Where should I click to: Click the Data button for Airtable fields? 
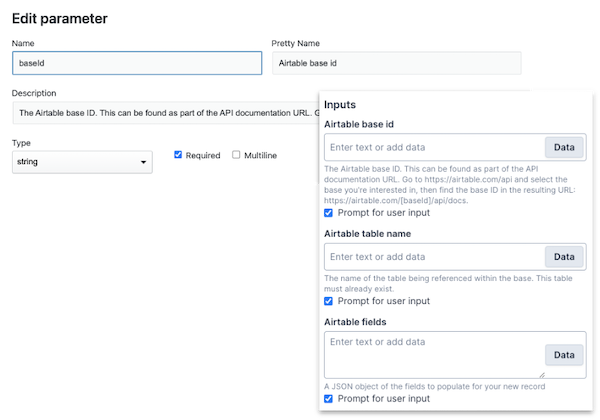click(x=564, y=355)
